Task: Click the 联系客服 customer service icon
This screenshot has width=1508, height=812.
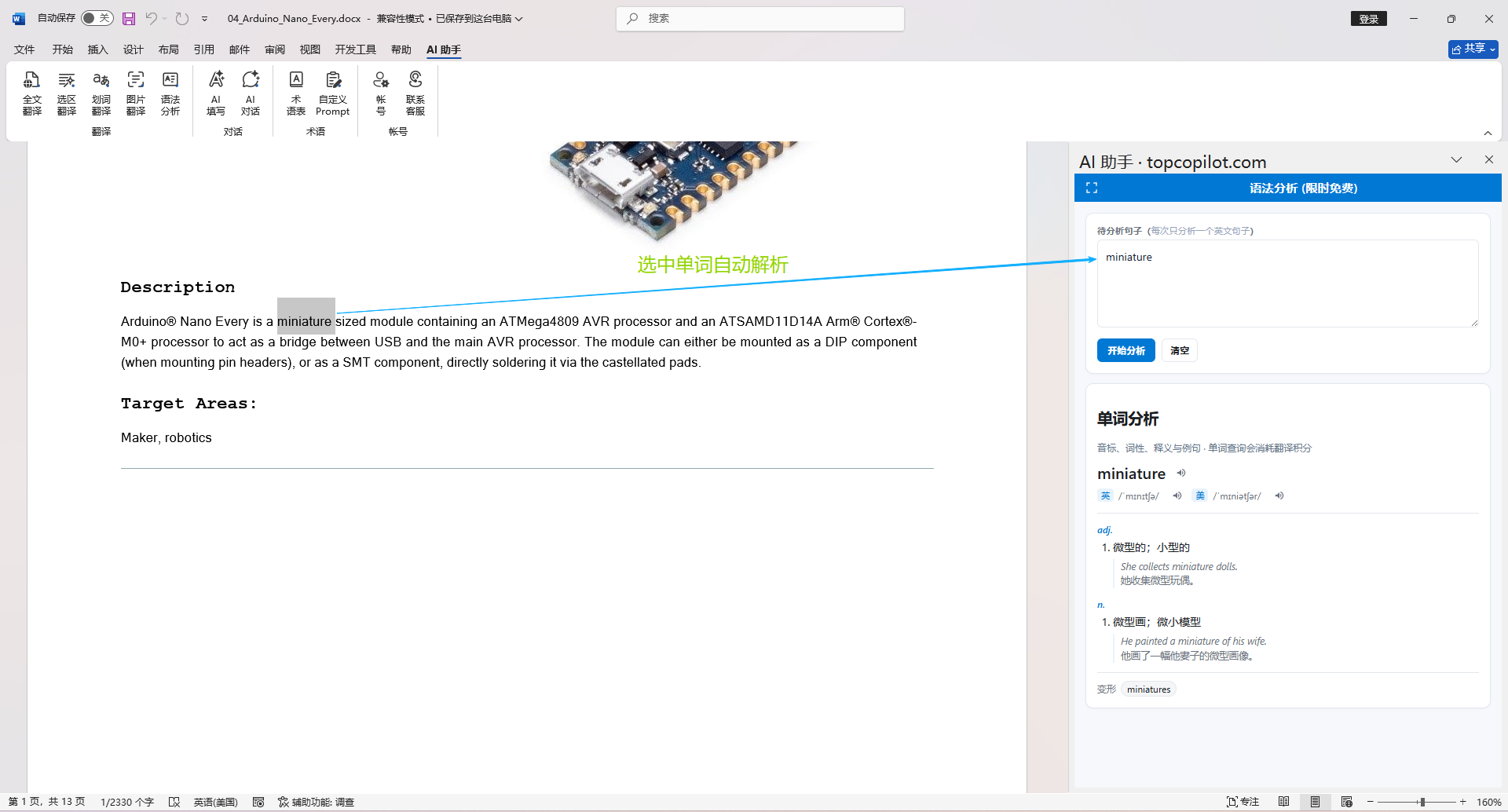Action: pos(415,93)
